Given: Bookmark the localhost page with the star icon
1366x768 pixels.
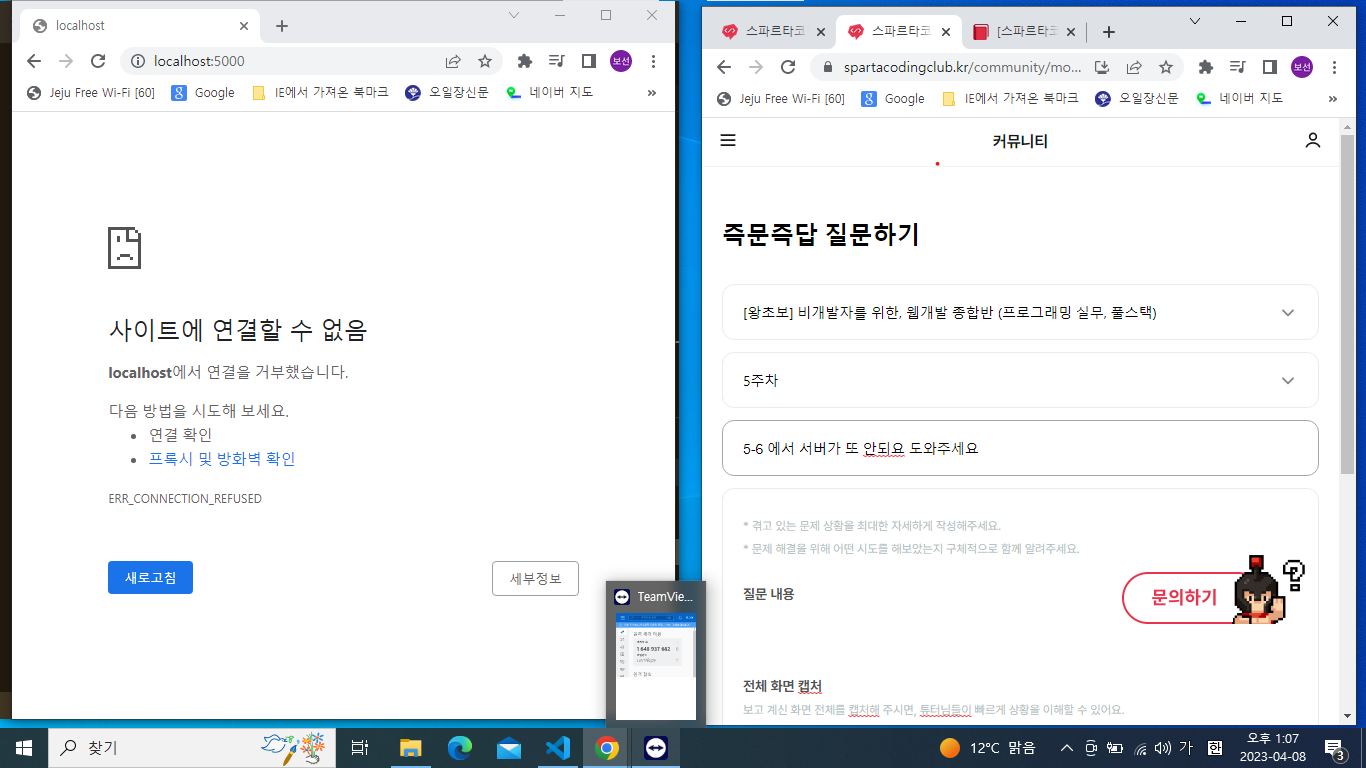Looking at the screenshot, I should coord(485,61).
